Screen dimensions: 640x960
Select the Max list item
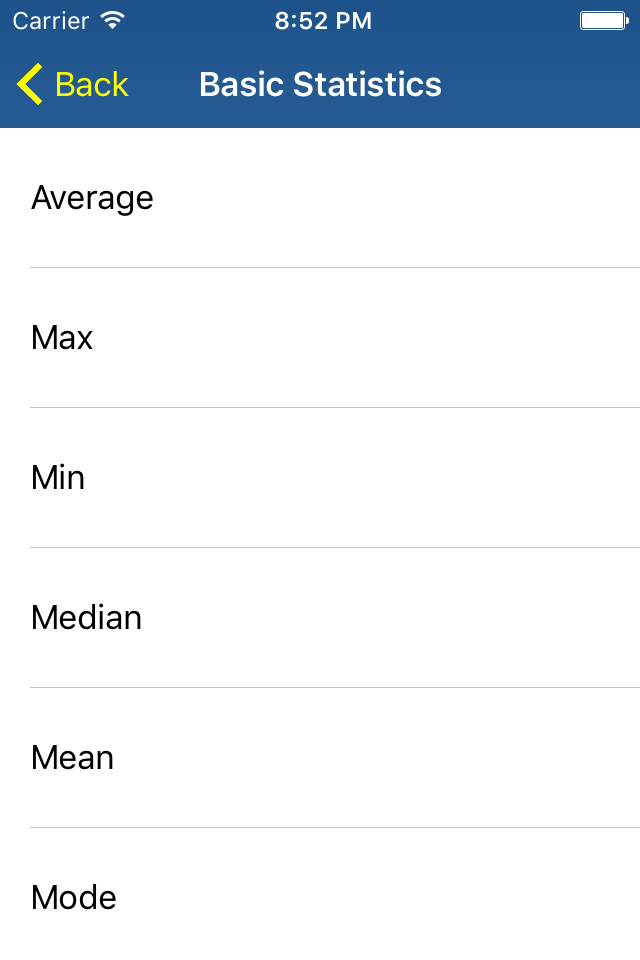point(320,337)
